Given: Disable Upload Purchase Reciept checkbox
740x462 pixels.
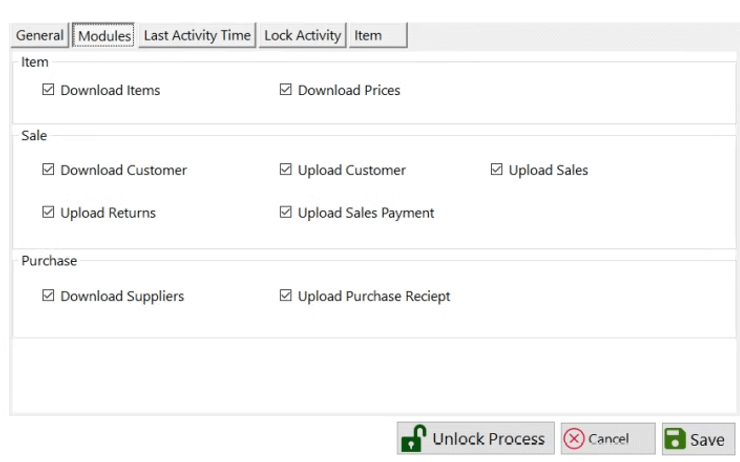Looking at the screenshot, I should (x=286, y=296).
